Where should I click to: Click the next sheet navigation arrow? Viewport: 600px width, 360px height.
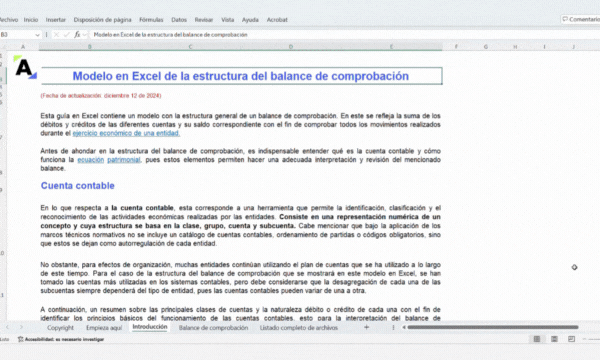tap(21, 327)
